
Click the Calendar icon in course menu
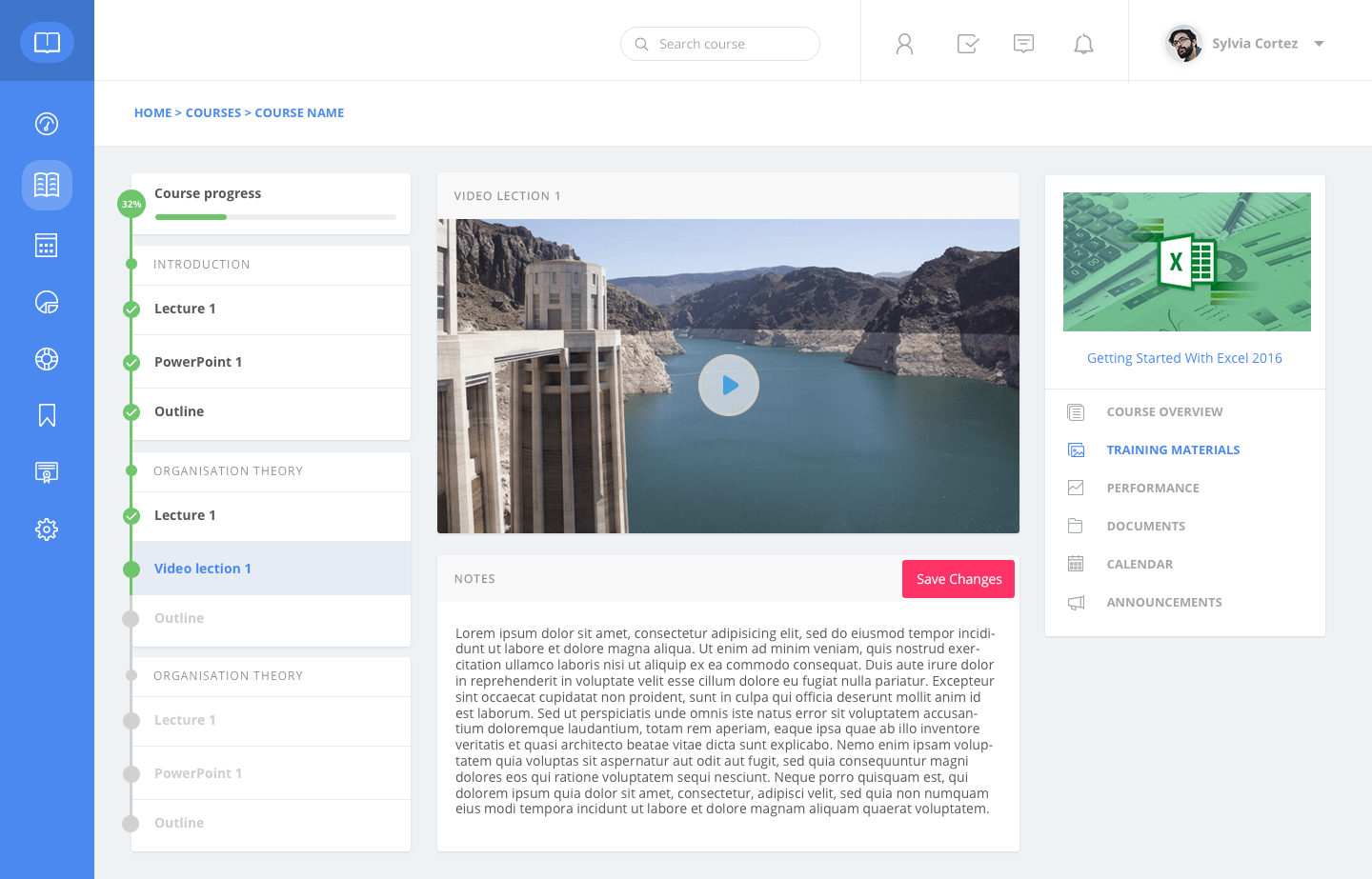1076,564
